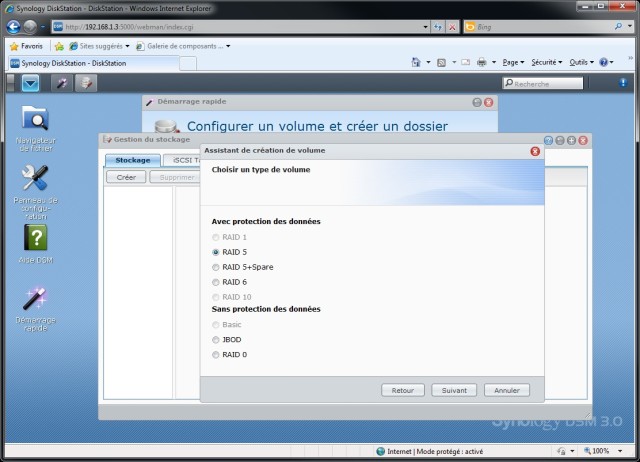640x462 pixels.
Task: Select the RAID 10 radio button
Action: pos(216,297)
